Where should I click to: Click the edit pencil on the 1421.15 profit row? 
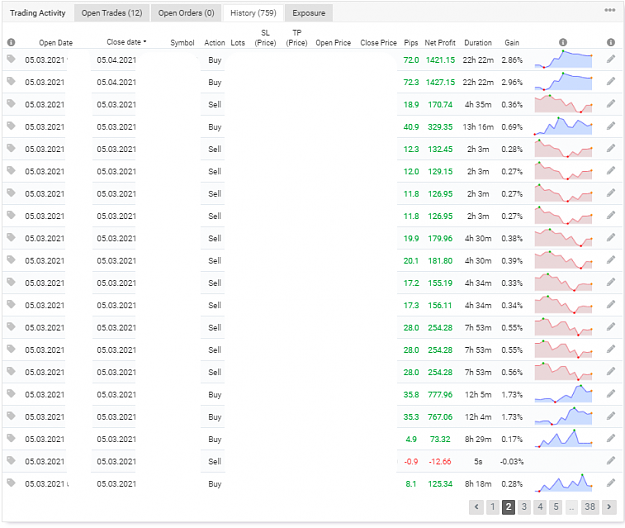[611, 59]
